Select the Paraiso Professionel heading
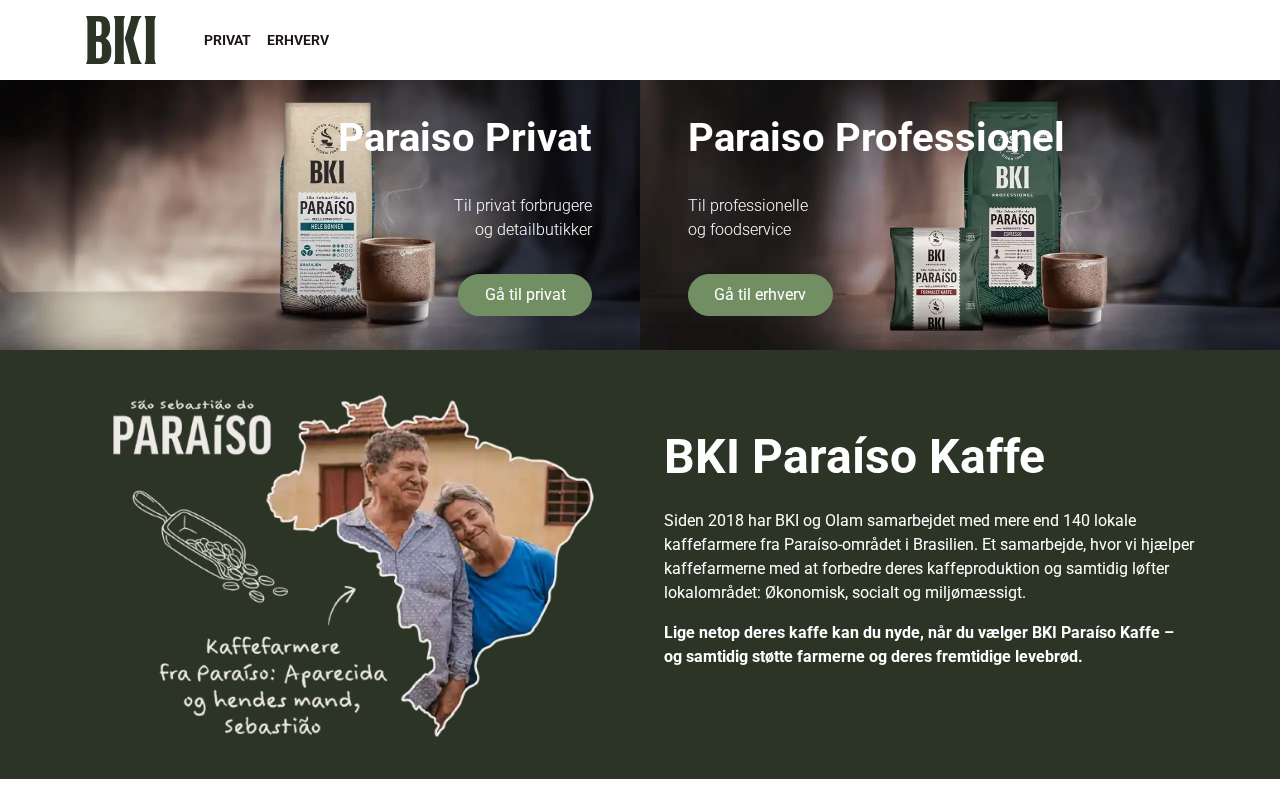Viewport: 1280px width, 800px height. point(876,138)
